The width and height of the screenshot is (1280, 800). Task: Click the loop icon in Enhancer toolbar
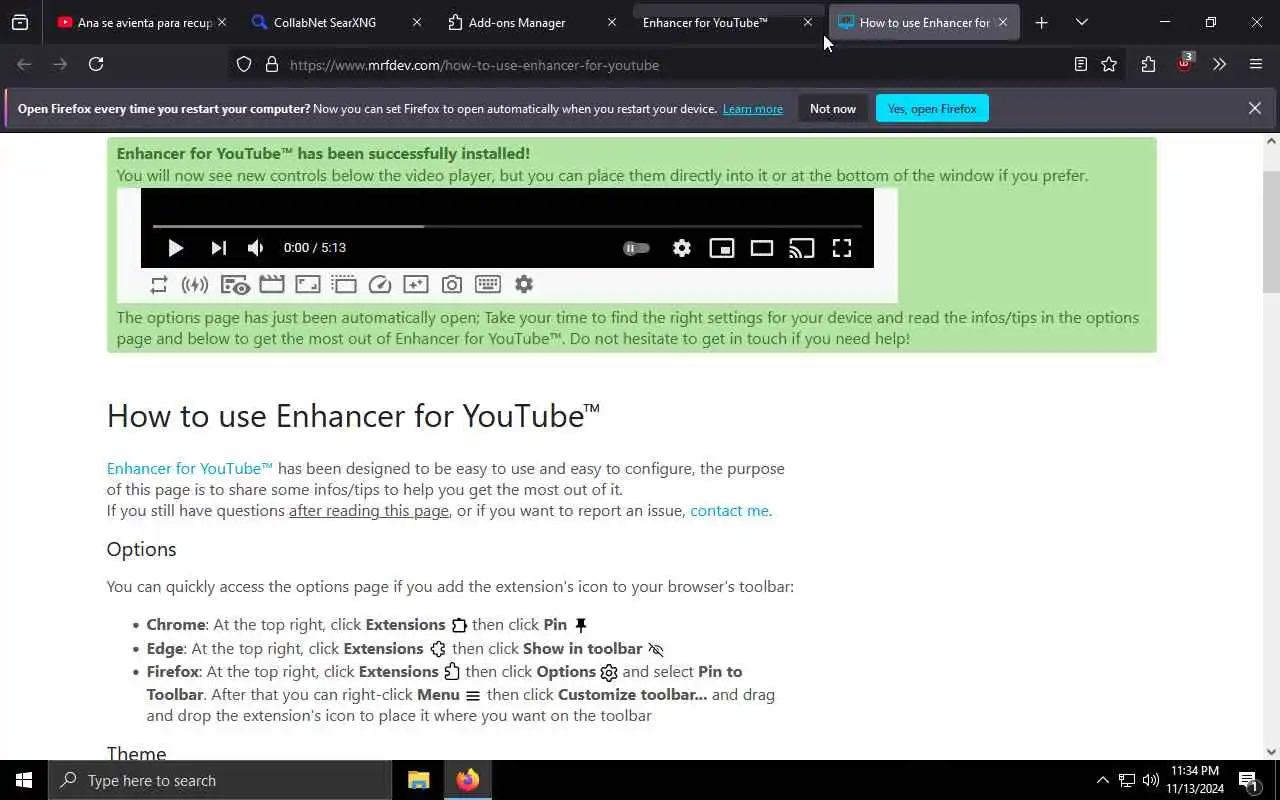pyautogui.click(x=159, y=285)
